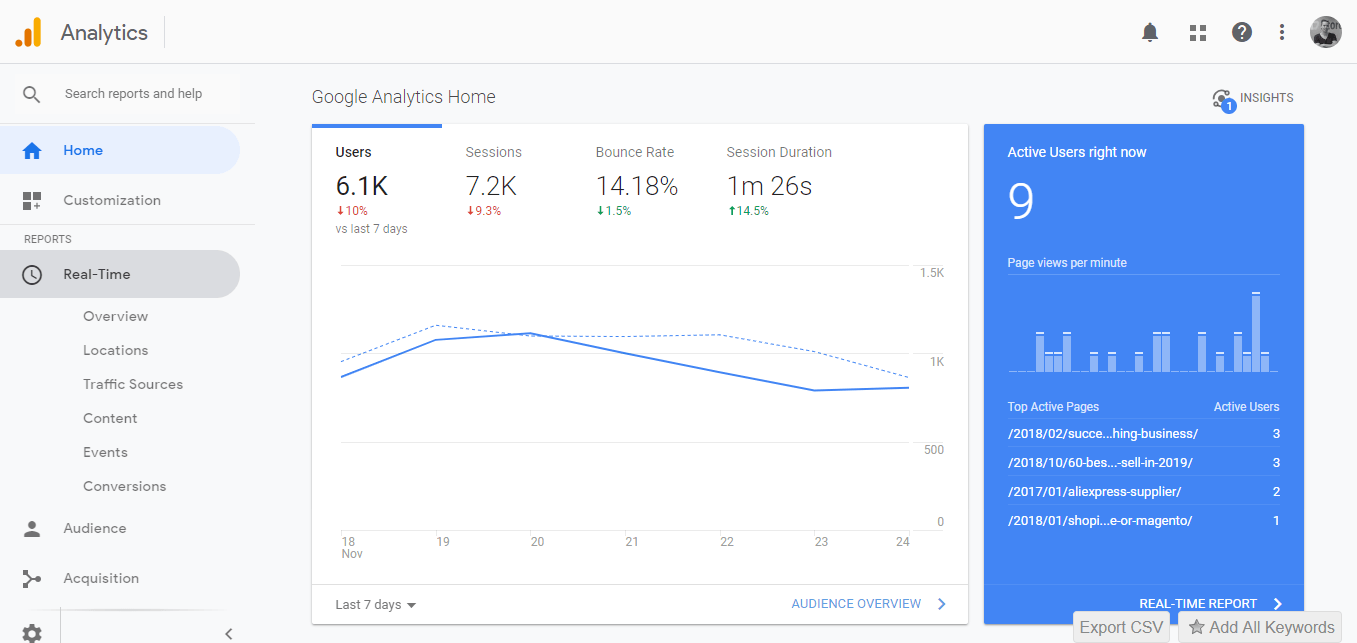
Task: Go to Home in the sidebar
Action: point(120,150)
